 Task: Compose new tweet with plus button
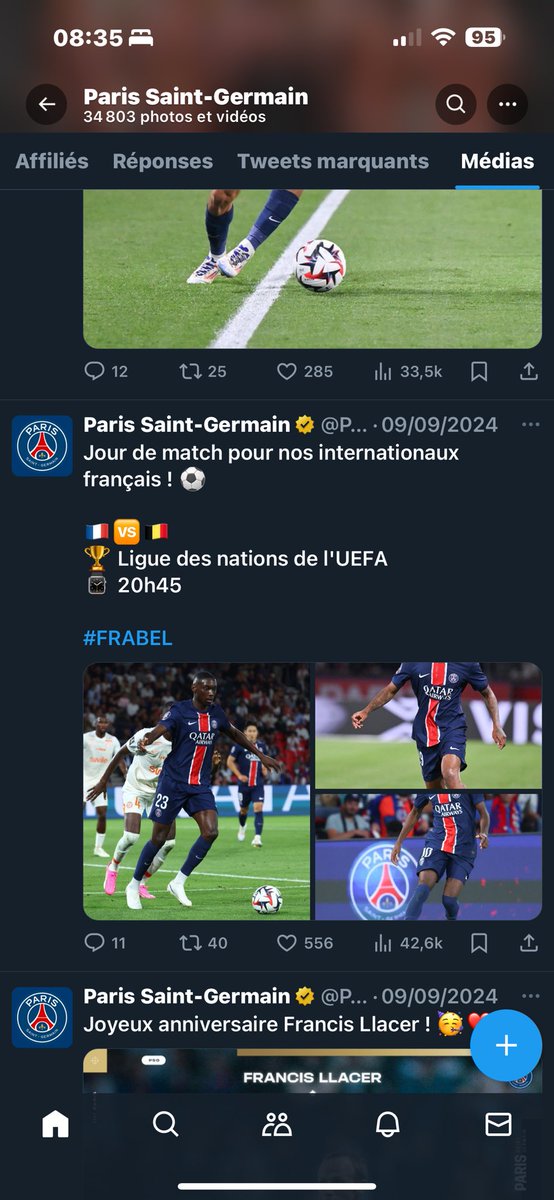[506, 1046]
